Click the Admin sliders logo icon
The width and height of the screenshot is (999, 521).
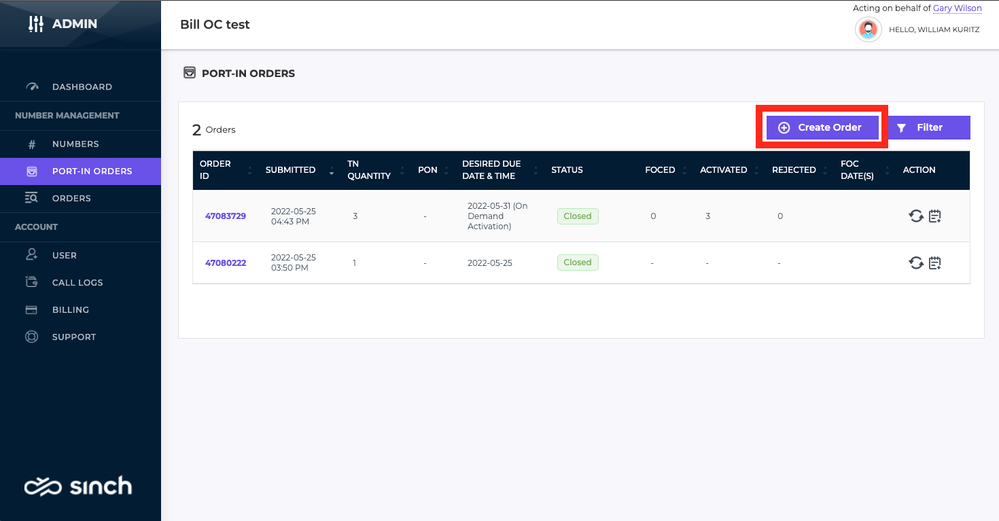36,24
